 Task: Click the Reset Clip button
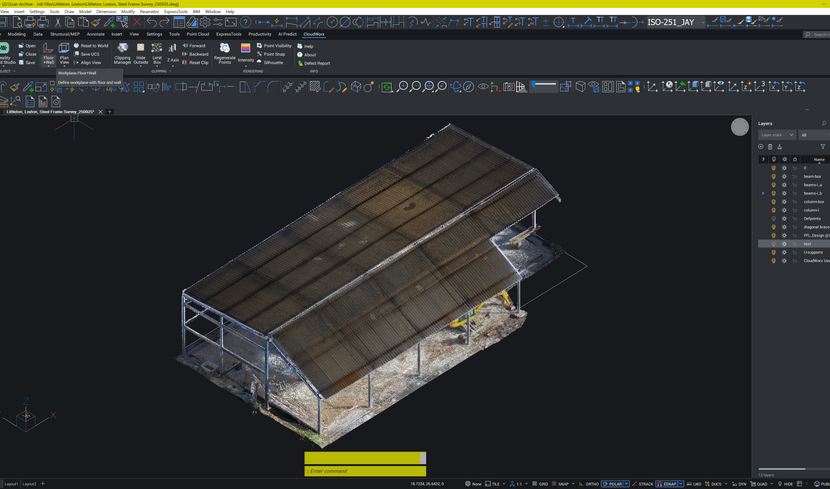pos(195,62)
